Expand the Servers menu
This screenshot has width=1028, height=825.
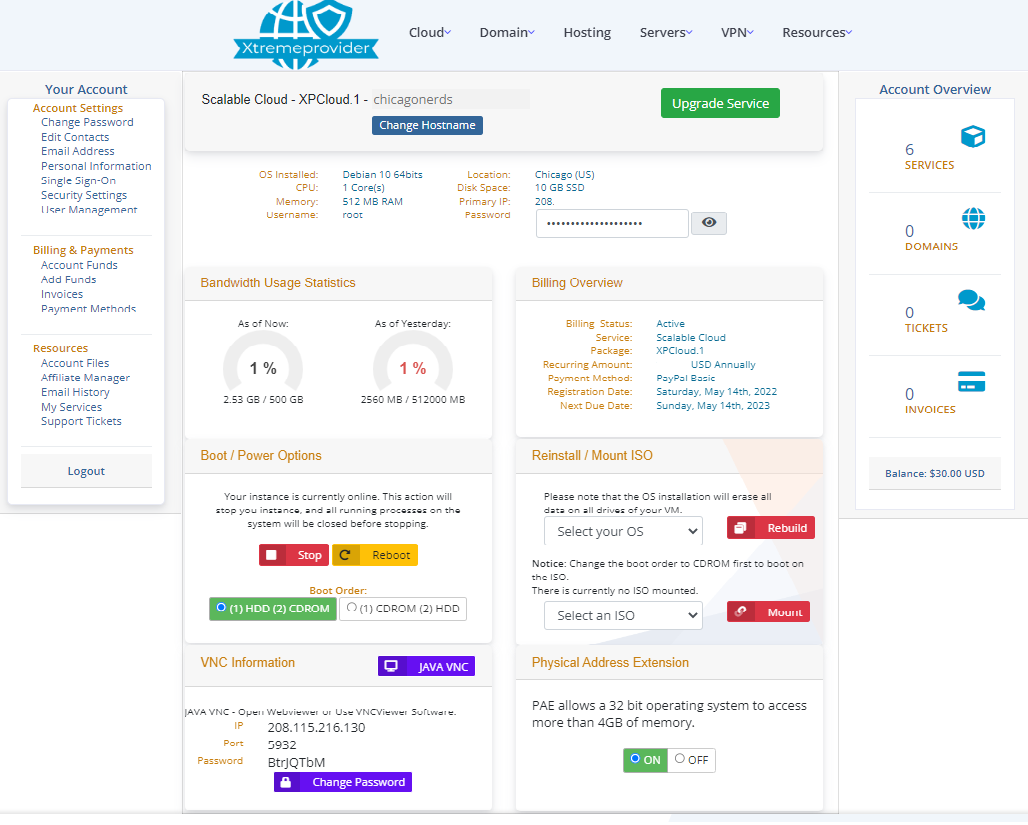[666, 32]
